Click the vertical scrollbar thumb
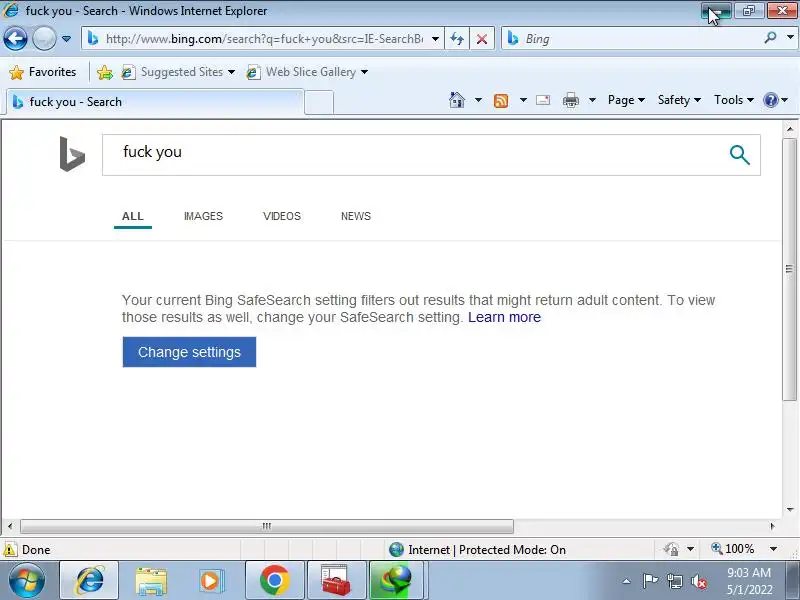This screenshot has height=600, width=800. click(x=789, y=269)
